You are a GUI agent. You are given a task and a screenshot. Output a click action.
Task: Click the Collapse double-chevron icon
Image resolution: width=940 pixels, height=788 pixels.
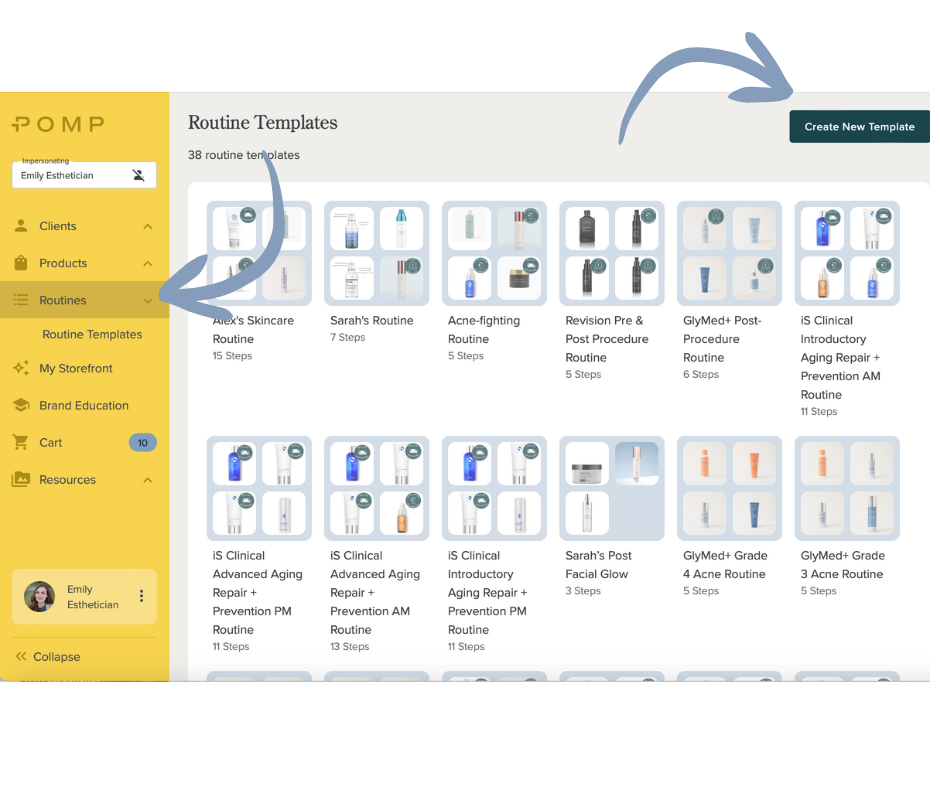(21, 656)
